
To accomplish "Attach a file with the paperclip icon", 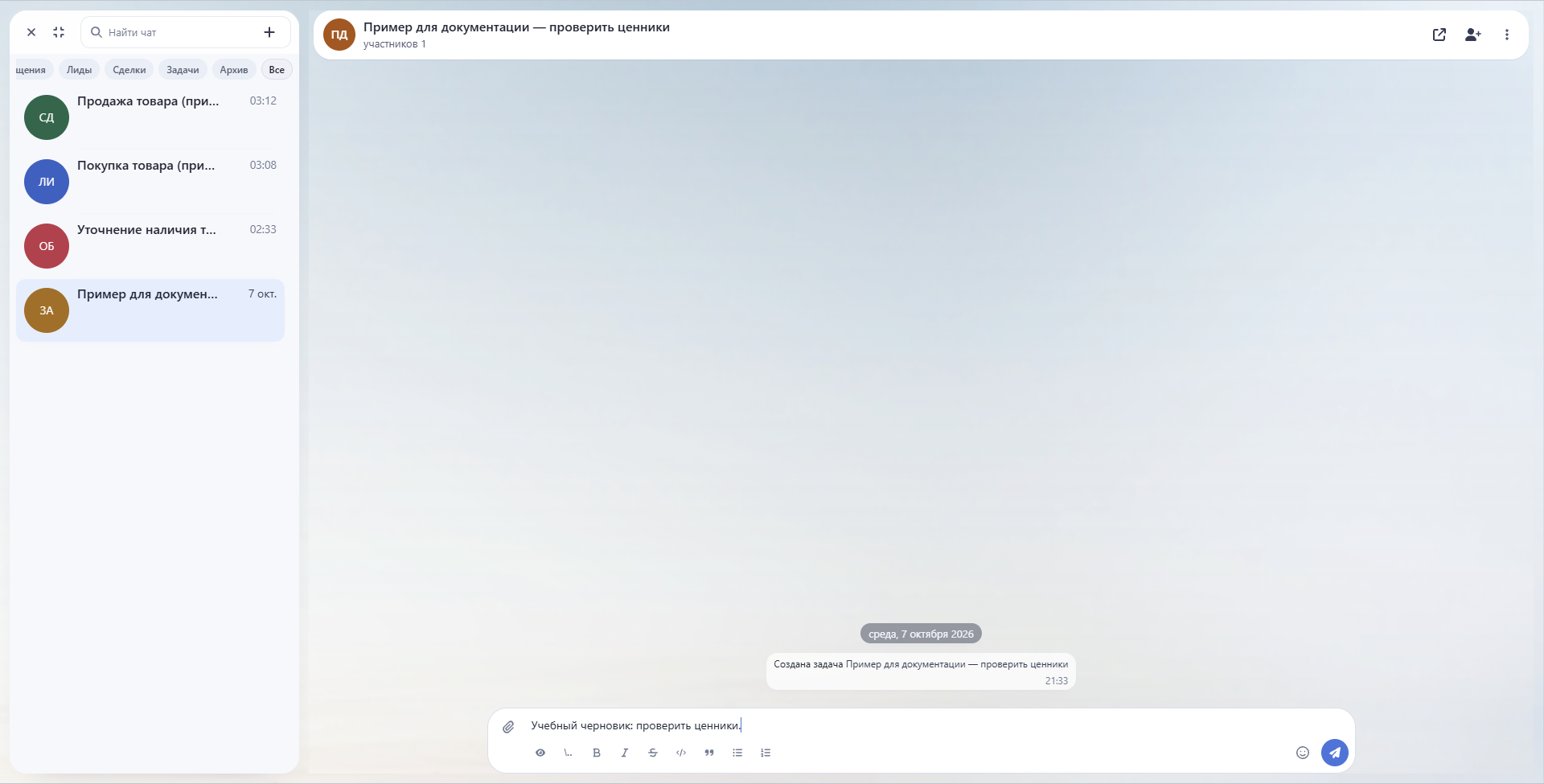I will pyautogui.click(x=508, y=727).
